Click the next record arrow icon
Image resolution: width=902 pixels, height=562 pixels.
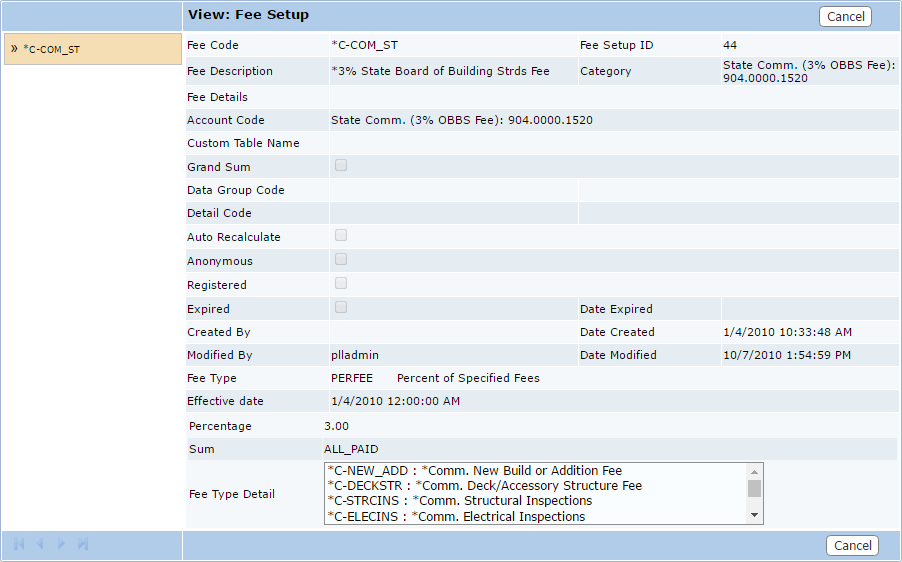point(62,544)
